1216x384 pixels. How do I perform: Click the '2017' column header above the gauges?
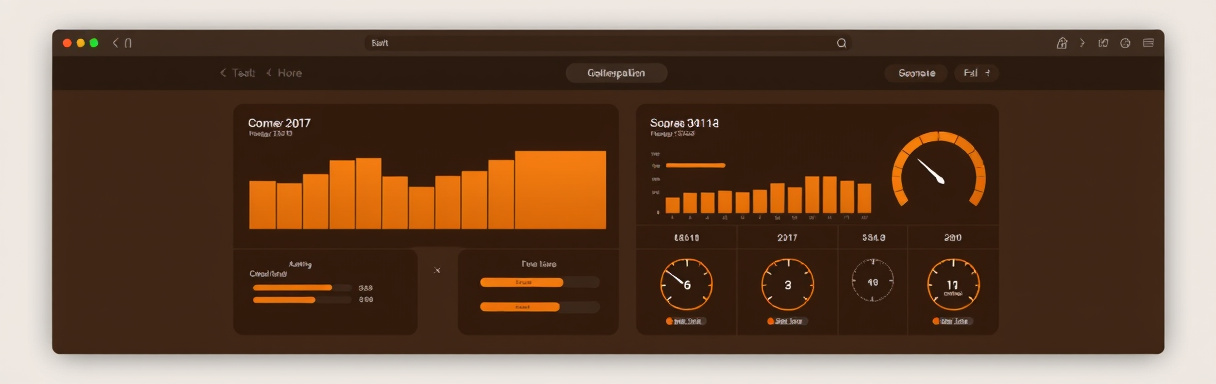click(787, 238)
